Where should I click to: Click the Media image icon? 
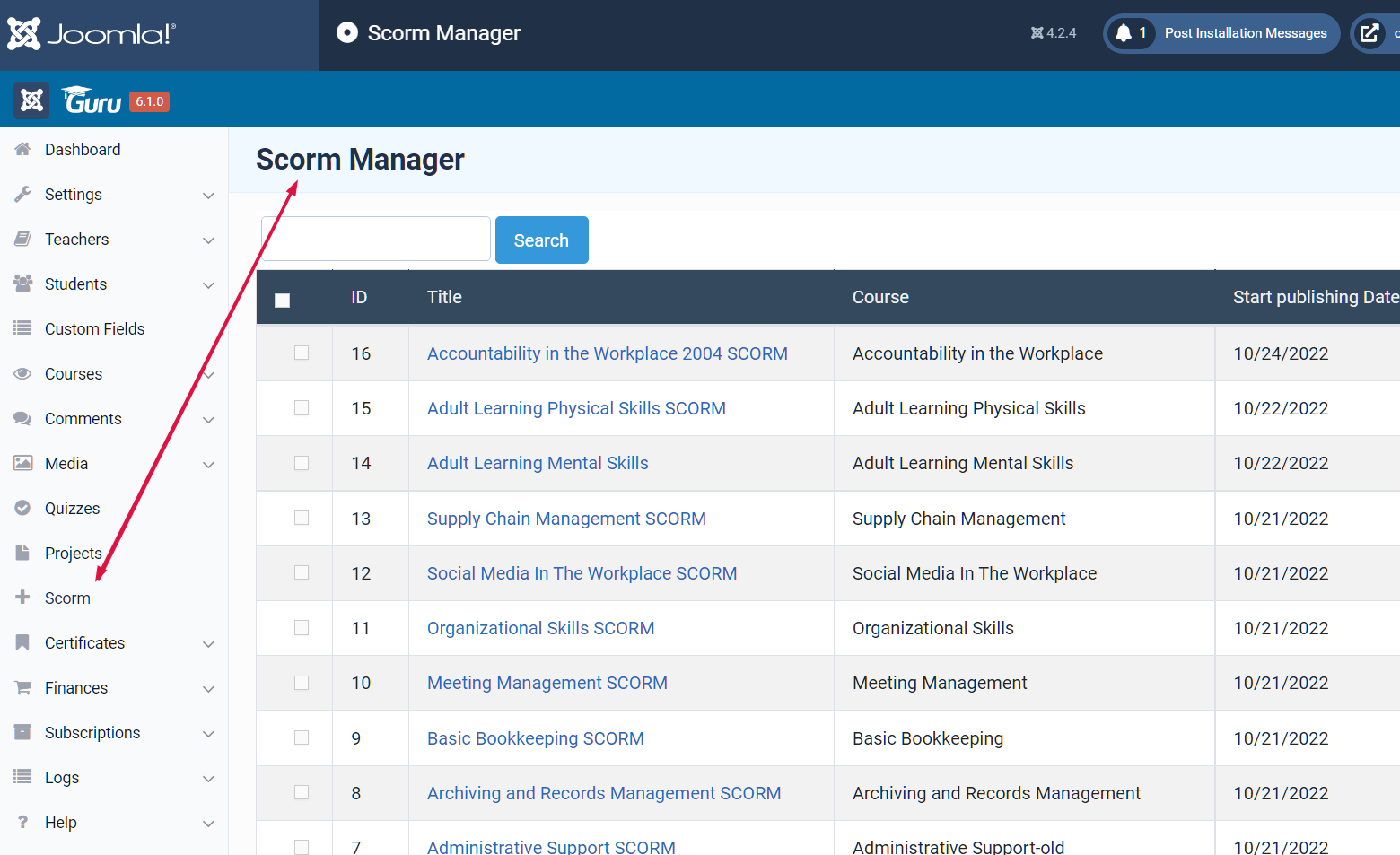point(22,463)
